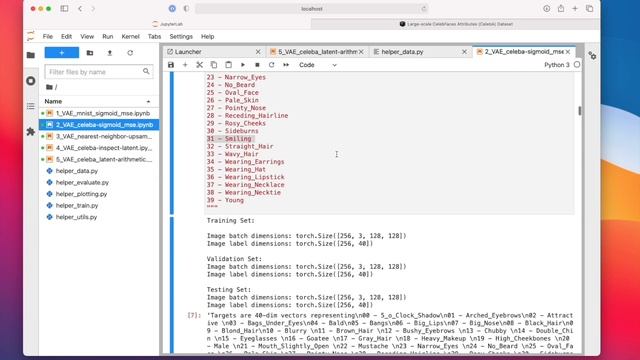Open 4_VAE_celeba-inspect-latent notebook file

(x=99, y=148)
